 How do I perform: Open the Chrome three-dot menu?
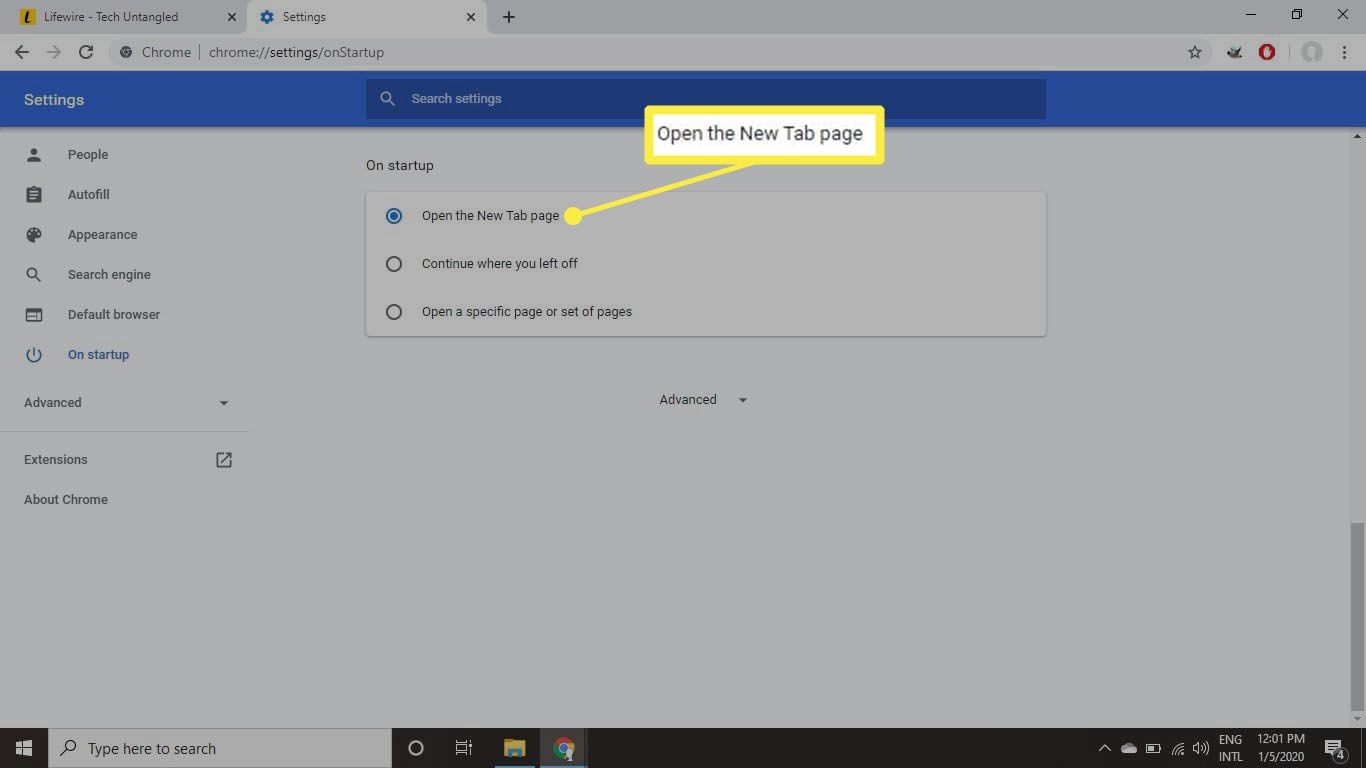(1345, 52)
